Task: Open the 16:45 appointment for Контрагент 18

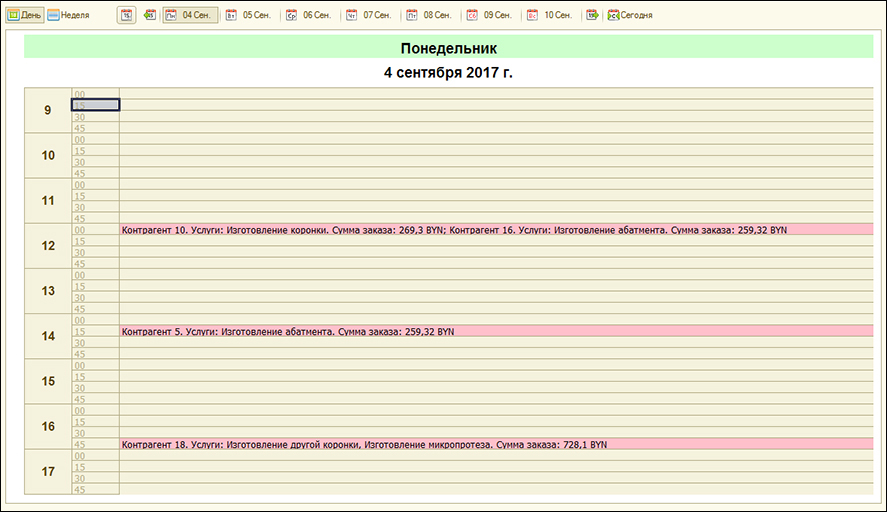Action: tap(364, 444)
